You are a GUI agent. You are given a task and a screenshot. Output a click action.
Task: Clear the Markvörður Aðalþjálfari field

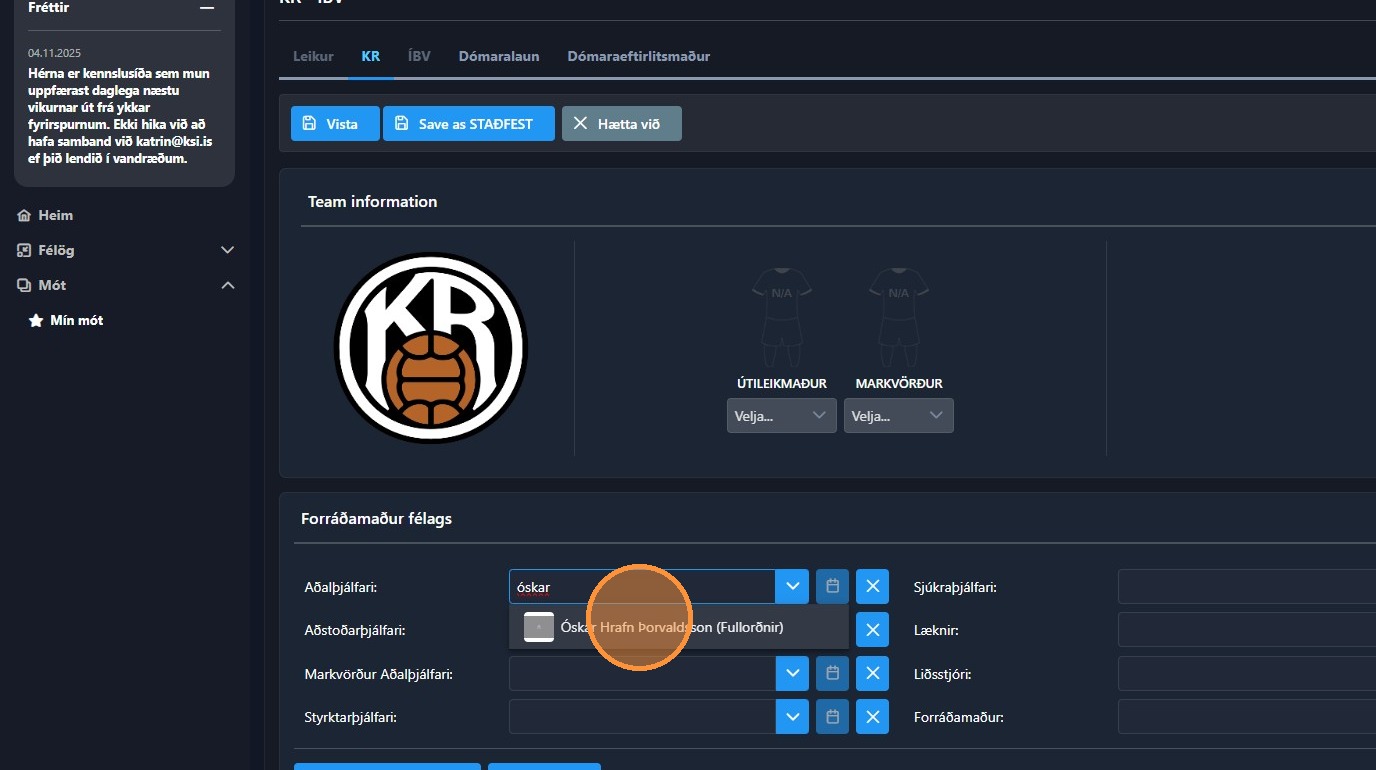pyautogui.click(x=872, y=674)
